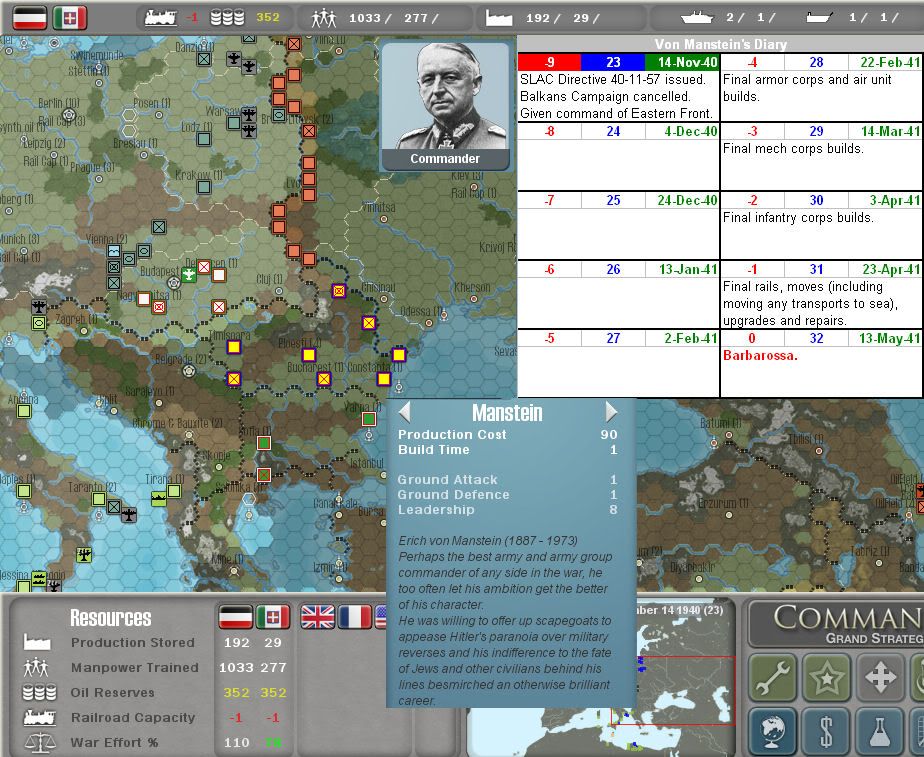
Task: Select the green unit counter near Budapest
Action: click(x=189, y=275)
